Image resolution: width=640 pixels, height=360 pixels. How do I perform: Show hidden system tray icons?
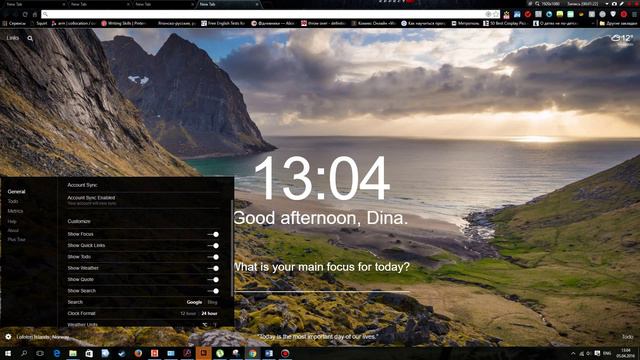(x=573, y=353)
